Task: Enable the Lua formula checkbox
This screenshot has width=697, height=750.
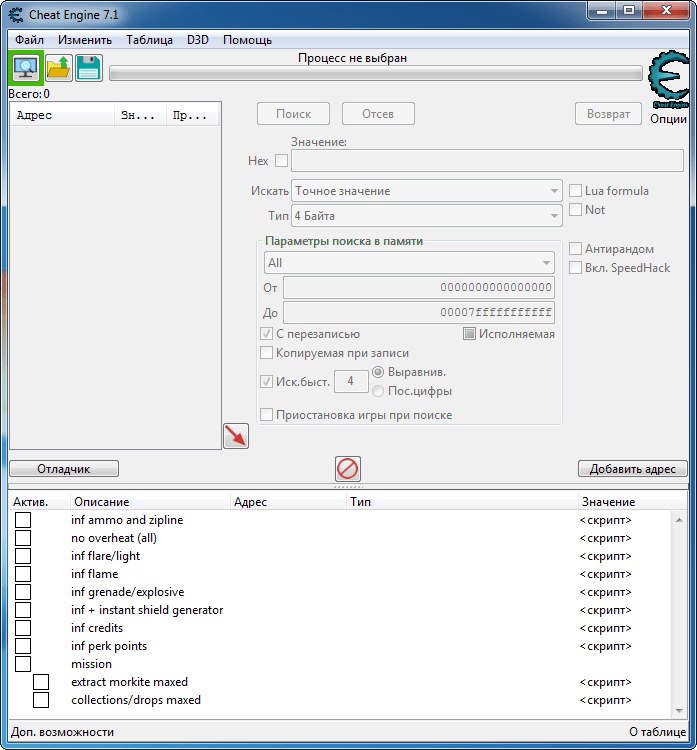Action: click(575, 191)
